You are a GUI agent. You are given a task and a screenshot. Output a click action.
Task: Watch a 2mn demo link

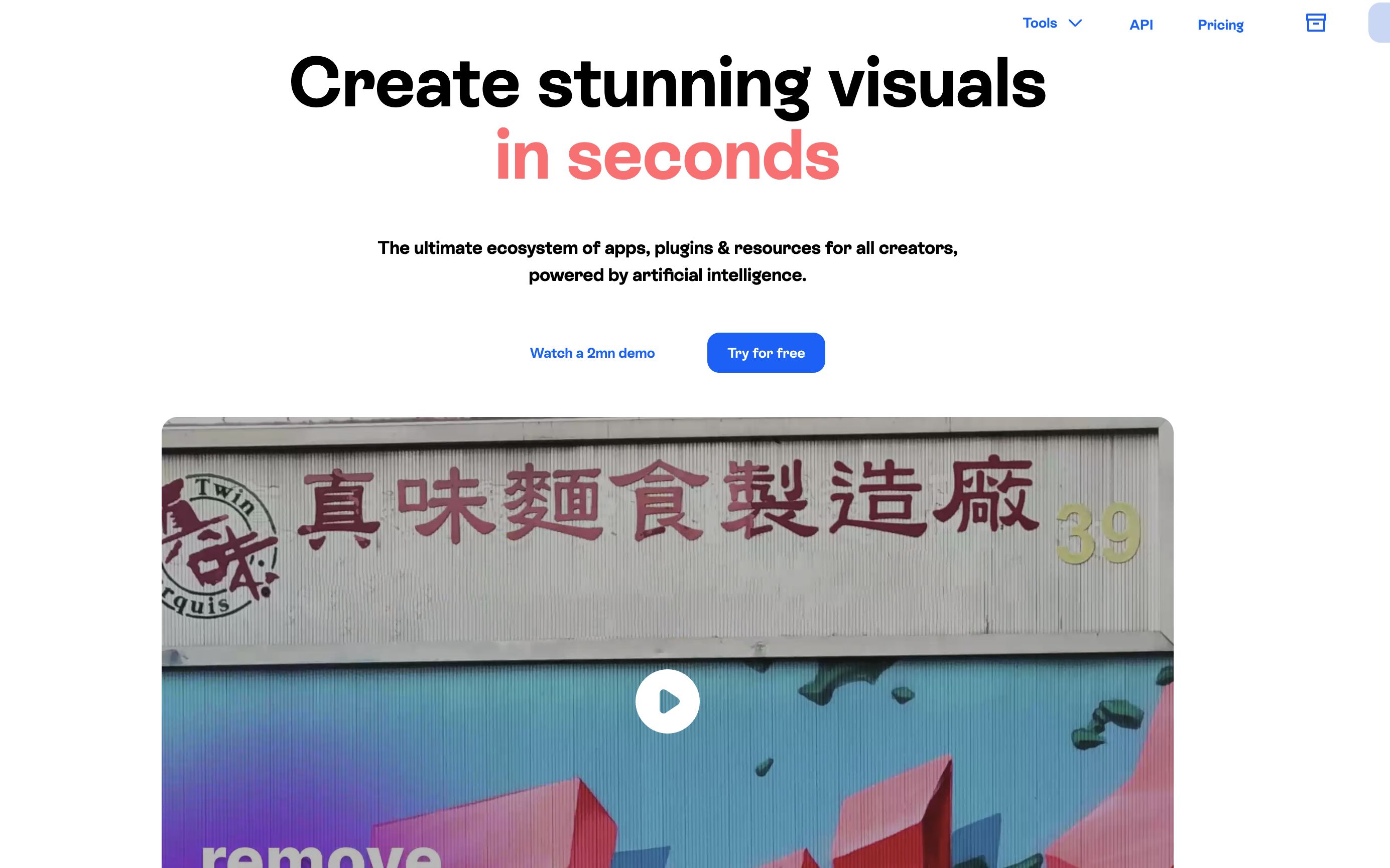pyautogui.click(x=592, y=353)
